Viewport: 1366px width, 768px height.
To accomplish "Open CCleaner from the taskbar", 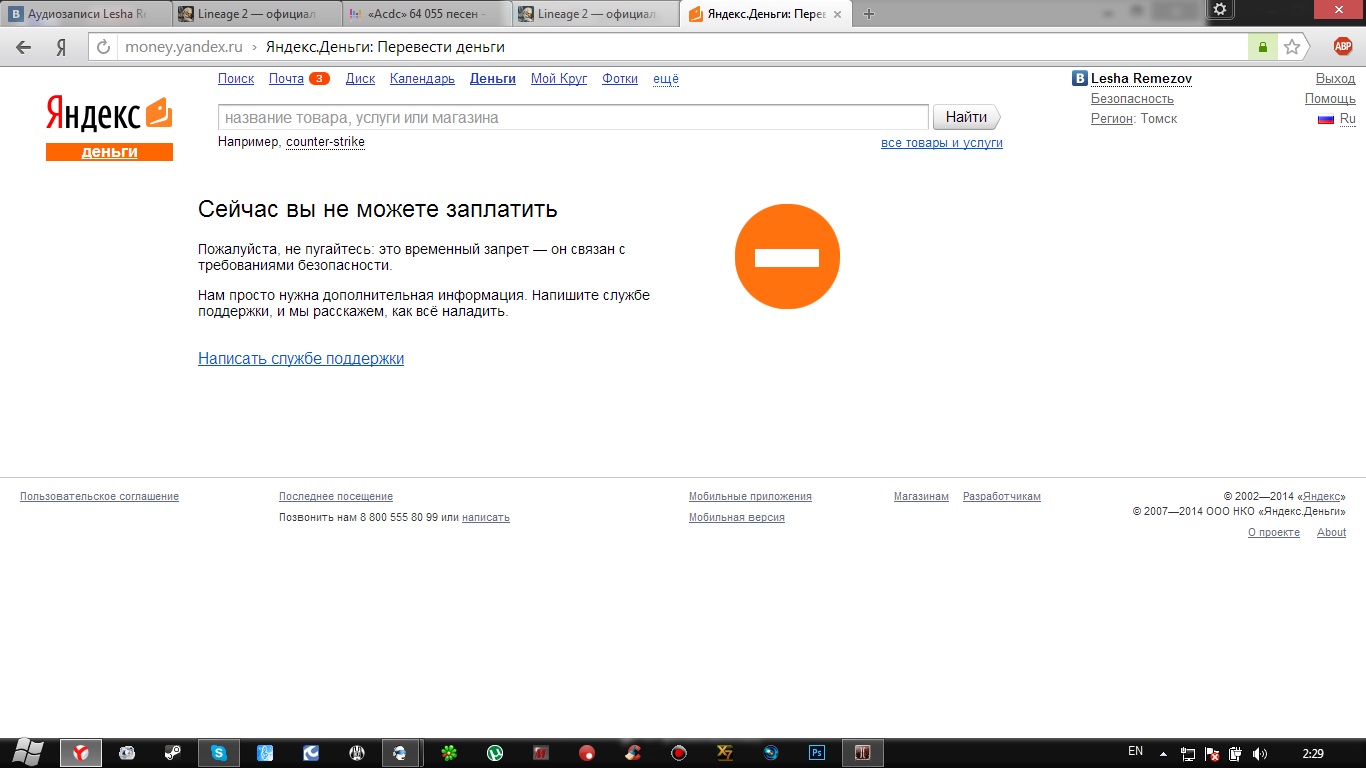I will coord(633,753).
